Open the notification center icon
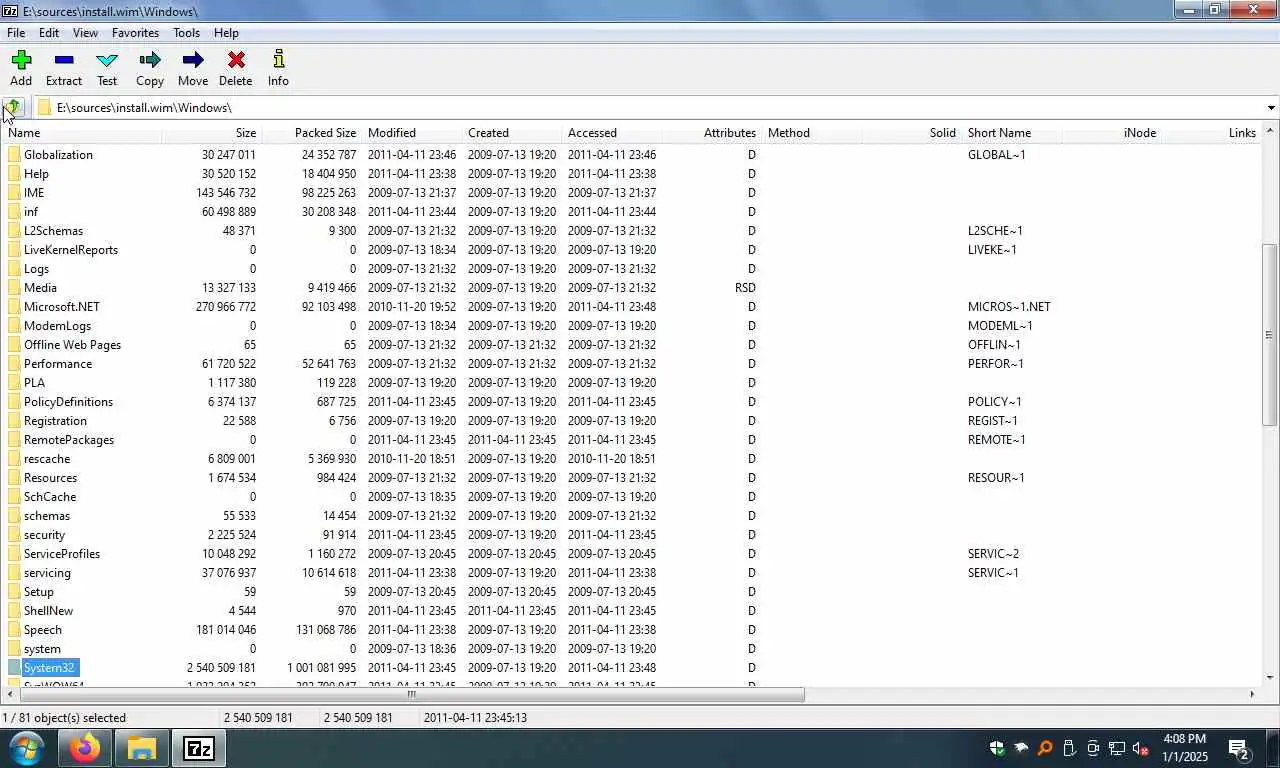 (1238, 748)
